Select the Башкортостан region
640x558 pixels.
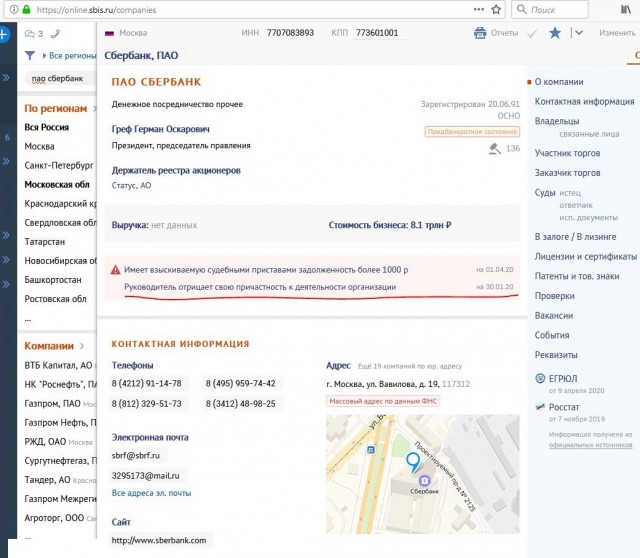point(53,280)
